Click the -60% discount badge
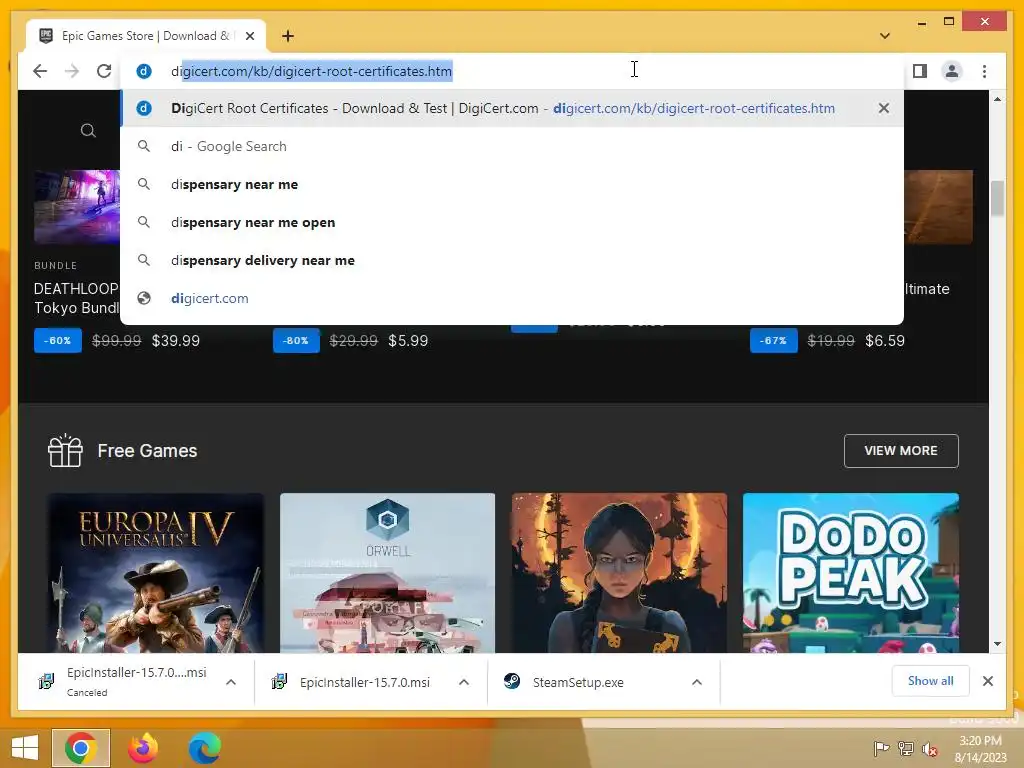 click(x=57, y=340)
